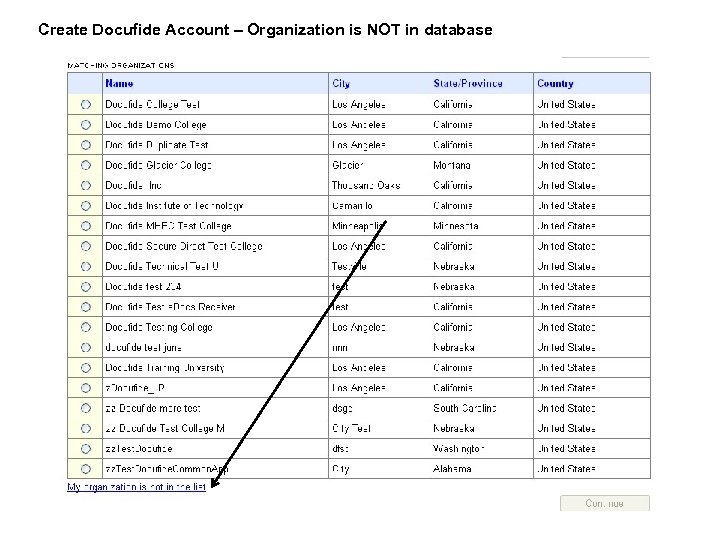Choose Docufide Institute of Technology radio button
Screen dimensions: 720x540
click(x=86, y=206)
